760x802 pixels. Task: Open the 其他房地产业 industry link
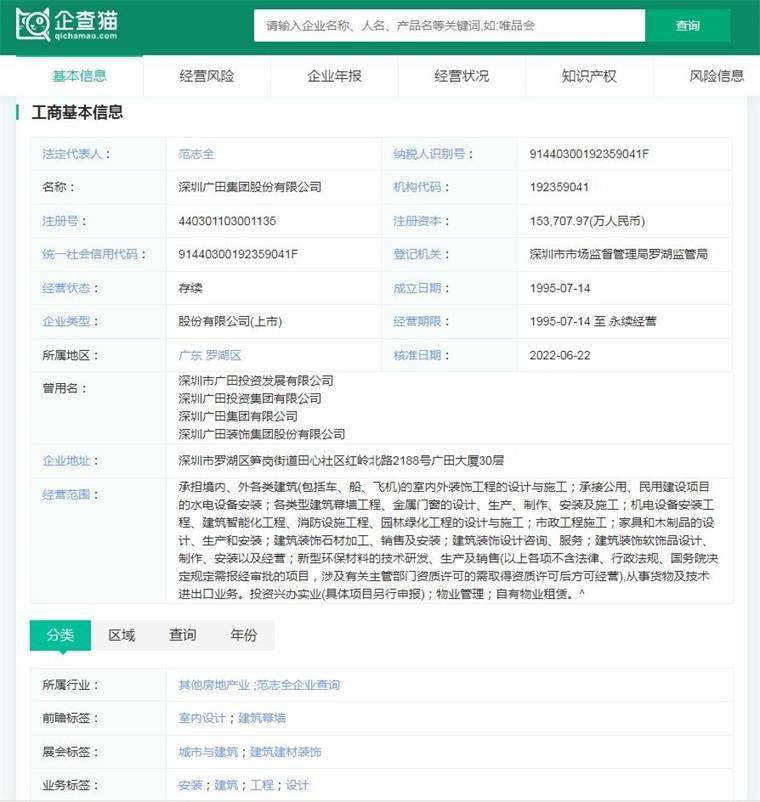(214, 685)
